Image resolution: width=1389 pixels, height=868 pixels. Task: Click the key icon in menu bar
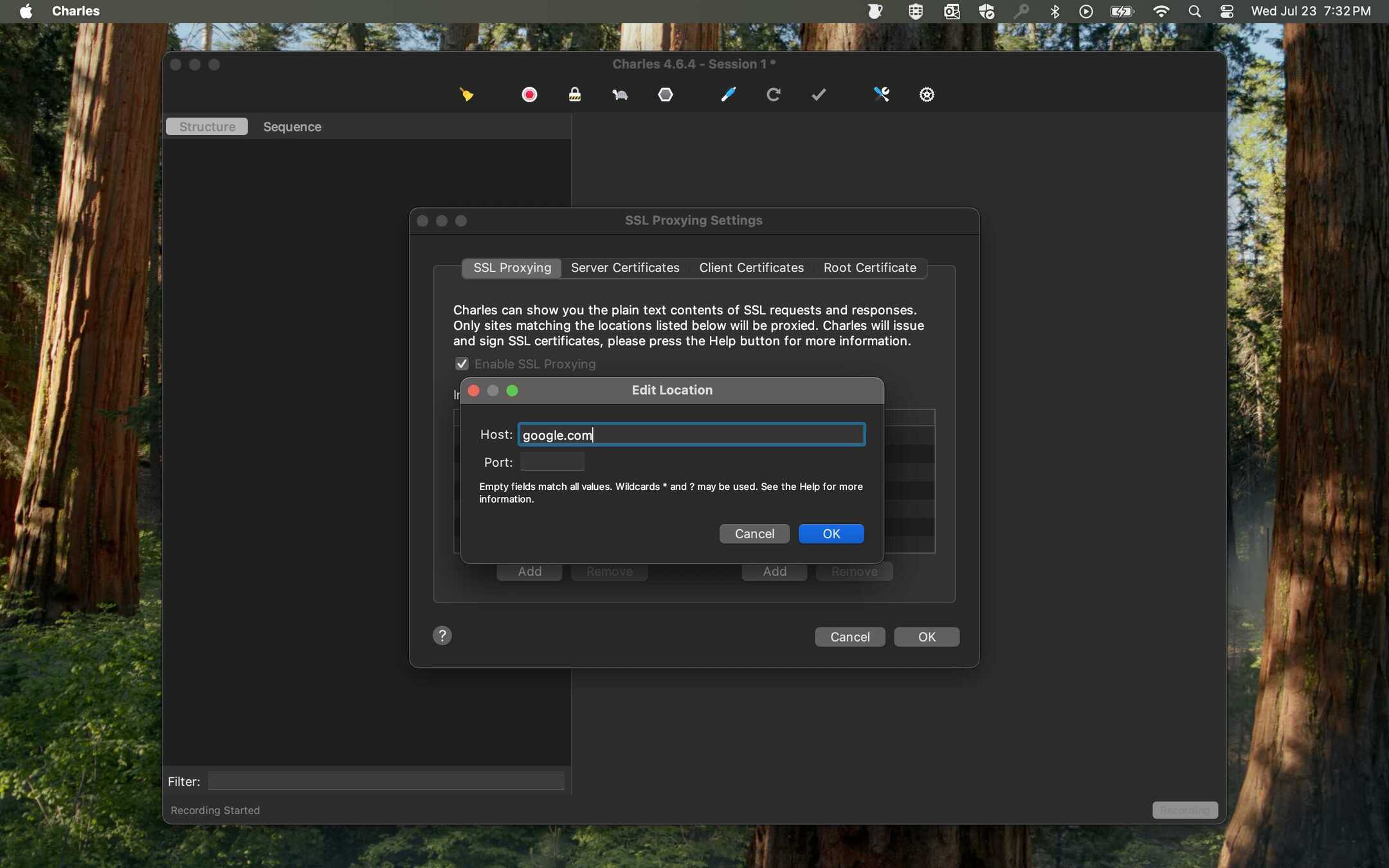click(x=1021, y=11)
